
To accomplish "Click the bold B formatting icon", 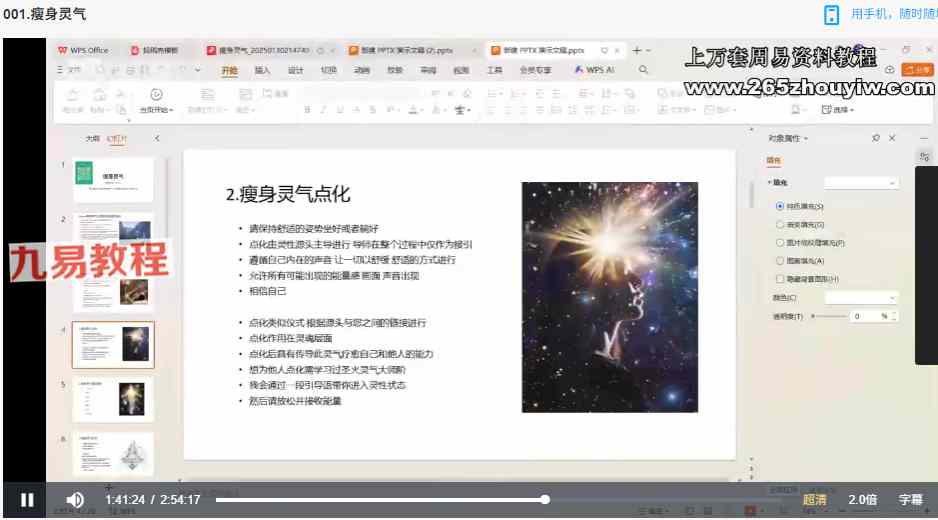I will point(307,110).
